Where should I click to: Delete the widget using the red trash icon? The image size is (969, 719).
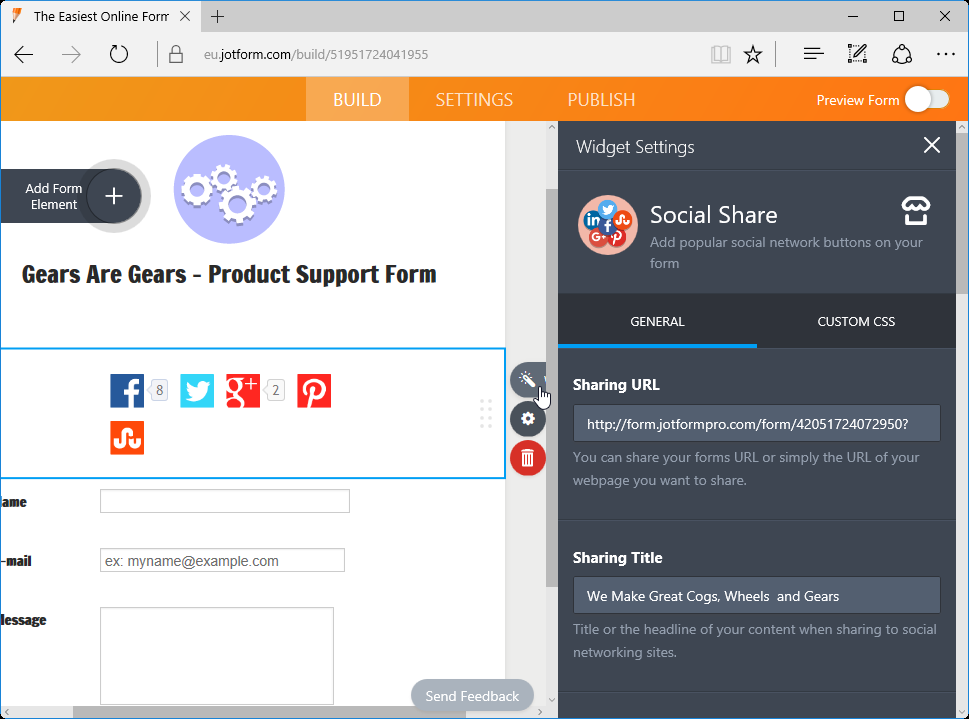pos(528,458)
